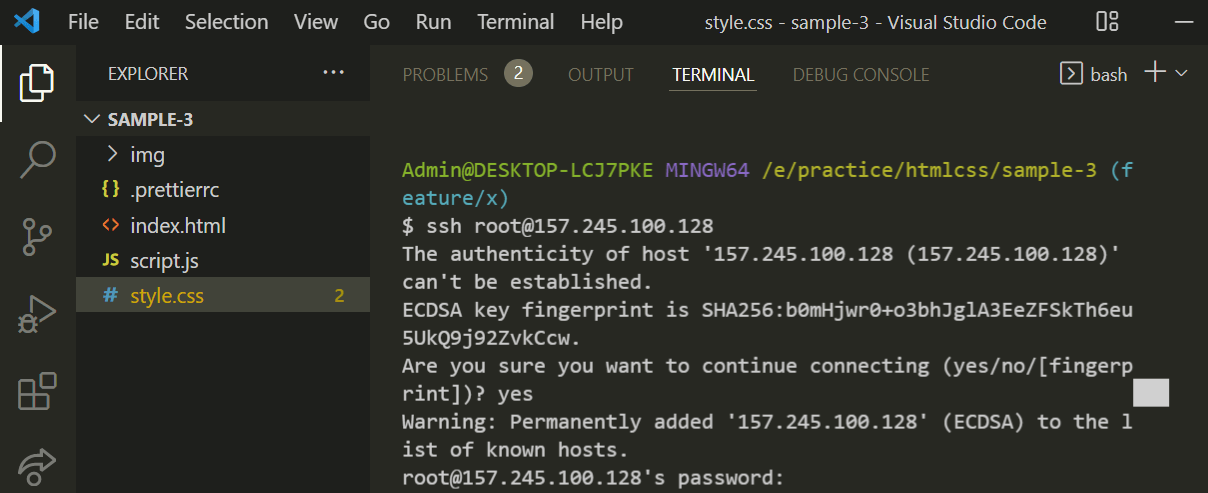The image size is (1208, 493).
Task: Open the Terminal menu
Action: 515,22
